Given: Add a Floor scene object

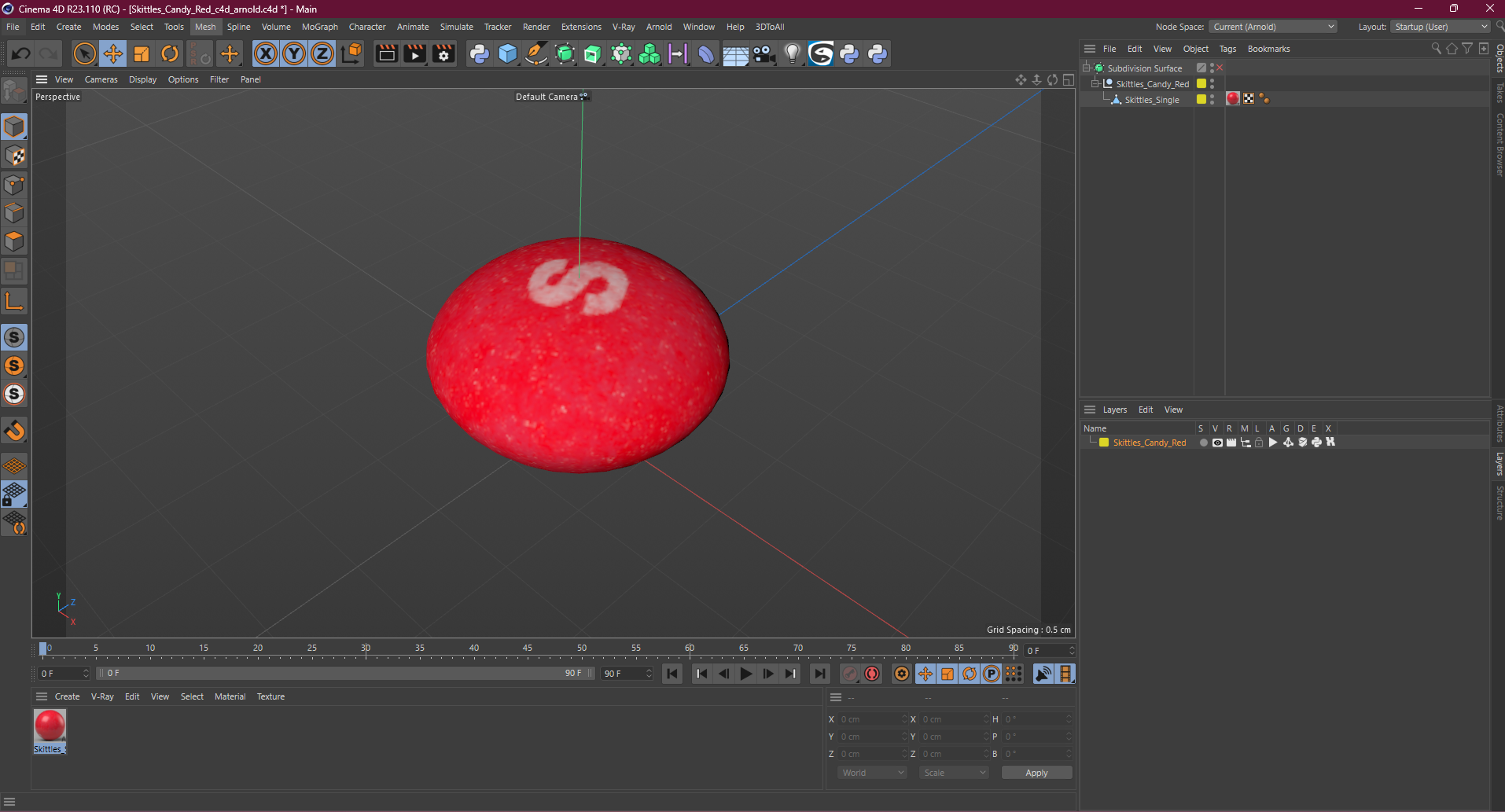Looking at the screenshot, I should pos(735,53).
